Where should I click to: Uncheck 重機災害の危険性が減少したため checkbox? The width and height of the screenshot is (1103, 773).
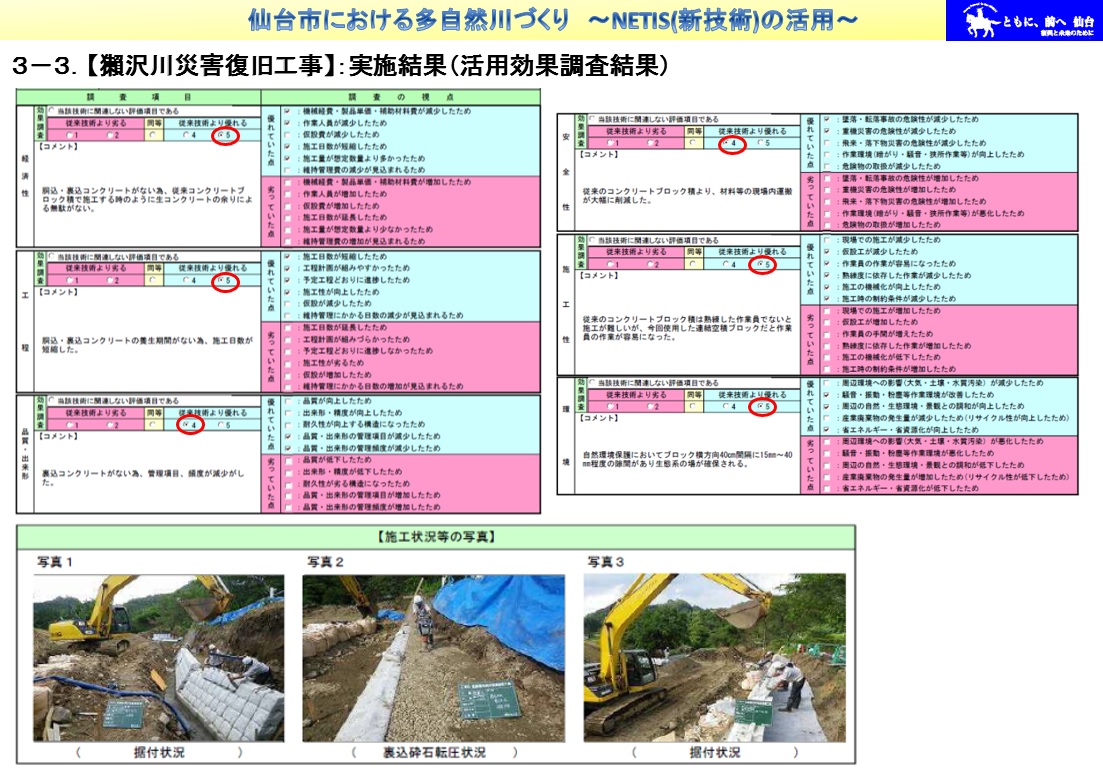[826, 131]
